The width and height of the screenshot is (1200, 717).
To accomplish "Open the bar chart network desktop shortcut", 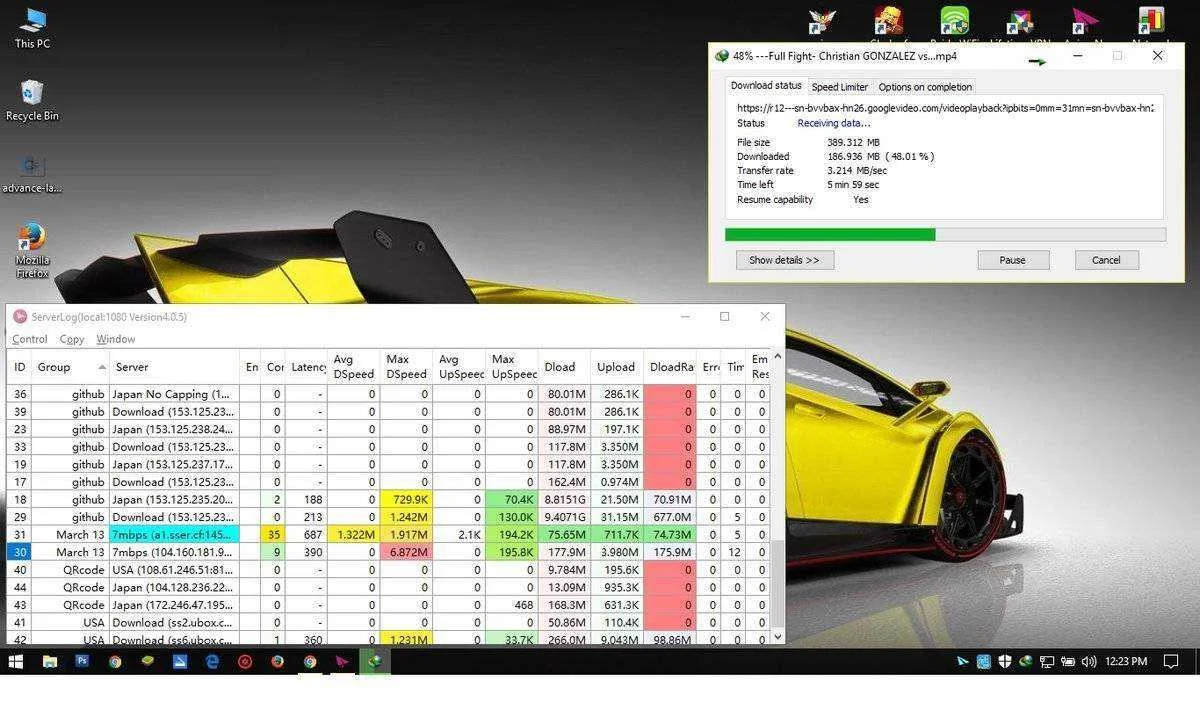I will click(1151, 22).
